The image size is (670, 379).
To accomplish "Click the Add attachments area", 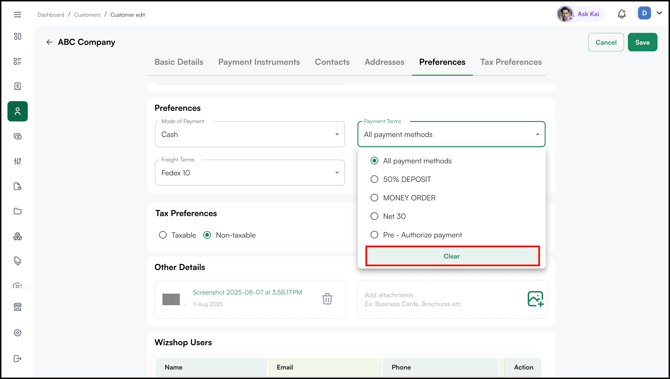I will pos(453,300).
